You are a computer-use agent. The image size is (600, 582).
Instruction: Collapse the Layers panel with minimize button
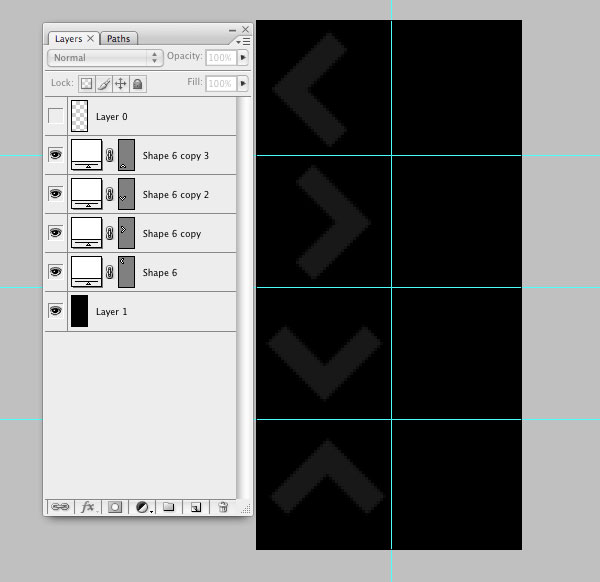pyautogui.click(x=232, y=30)
